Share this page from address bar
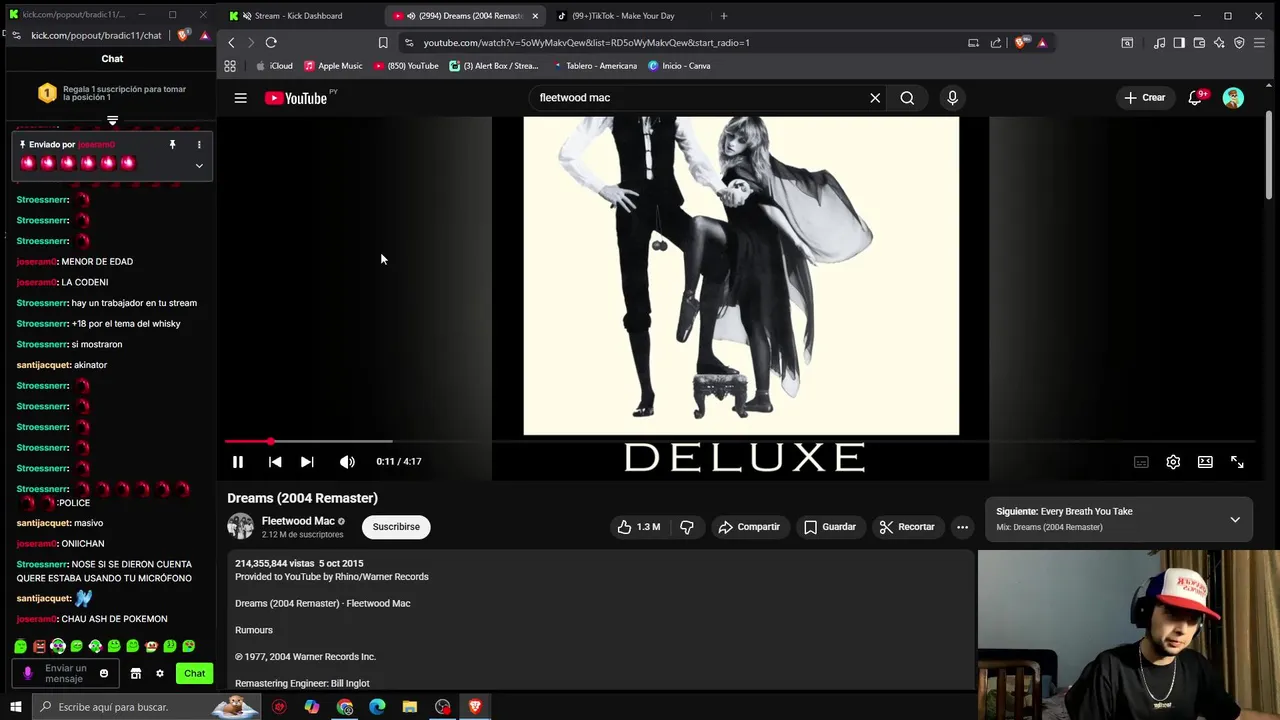 [996, 43]
